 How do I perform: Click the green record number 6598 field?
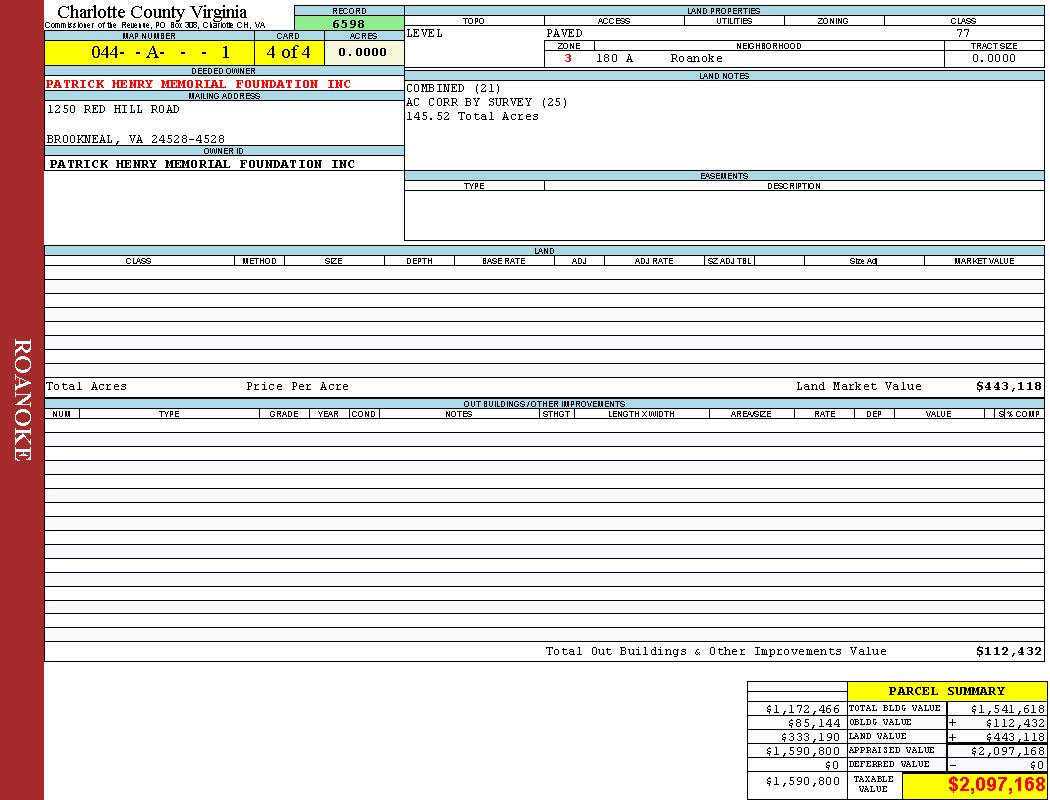349,24
